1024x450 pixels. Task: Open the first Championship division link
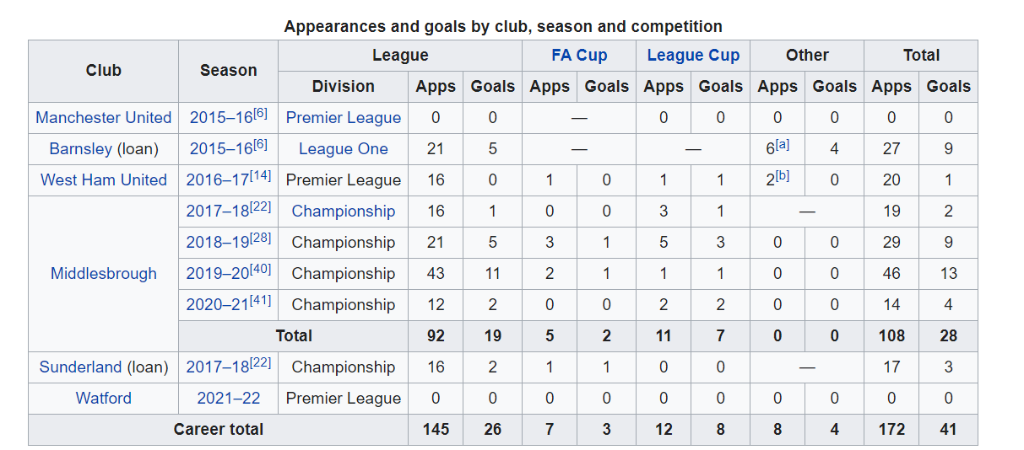[x=343, y=211]
